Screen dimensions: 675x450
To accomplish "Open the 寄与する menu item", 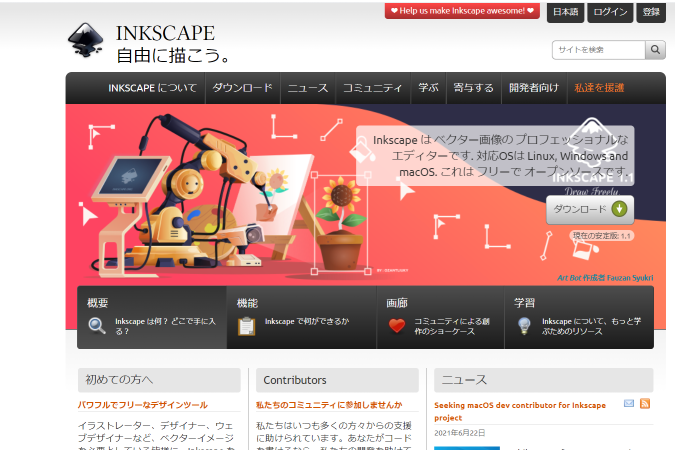I will 474,88.
